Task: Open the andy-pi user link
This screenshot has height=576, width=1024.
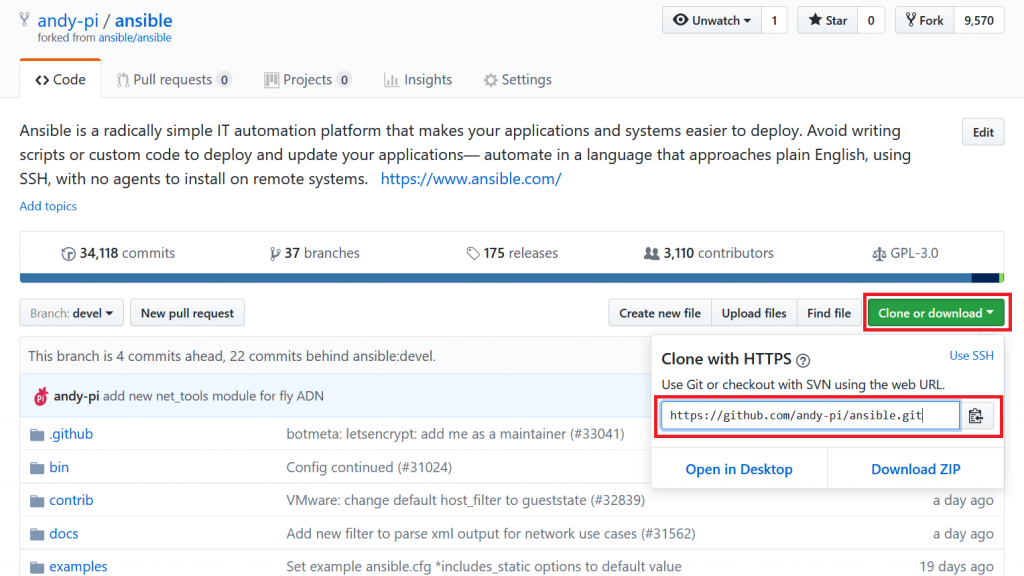Action: tap(68, 20)
